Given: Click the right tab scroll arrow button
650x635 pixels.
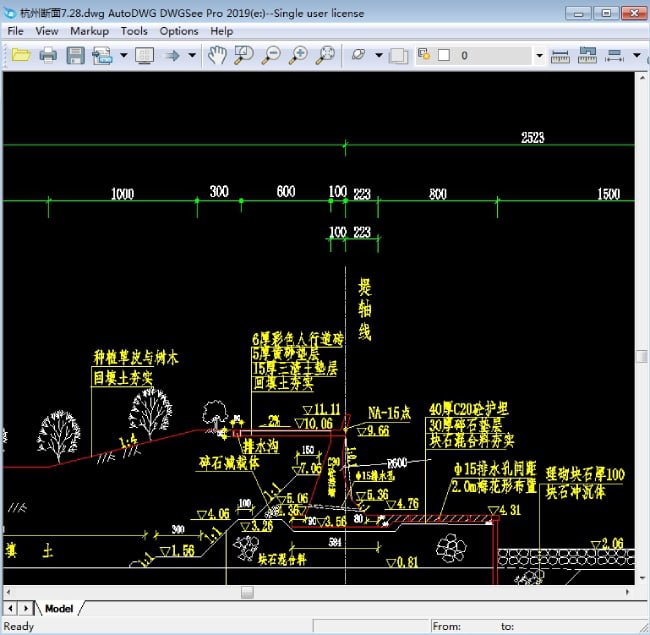Looking at the screenshot, I should (x=26, y=608).
